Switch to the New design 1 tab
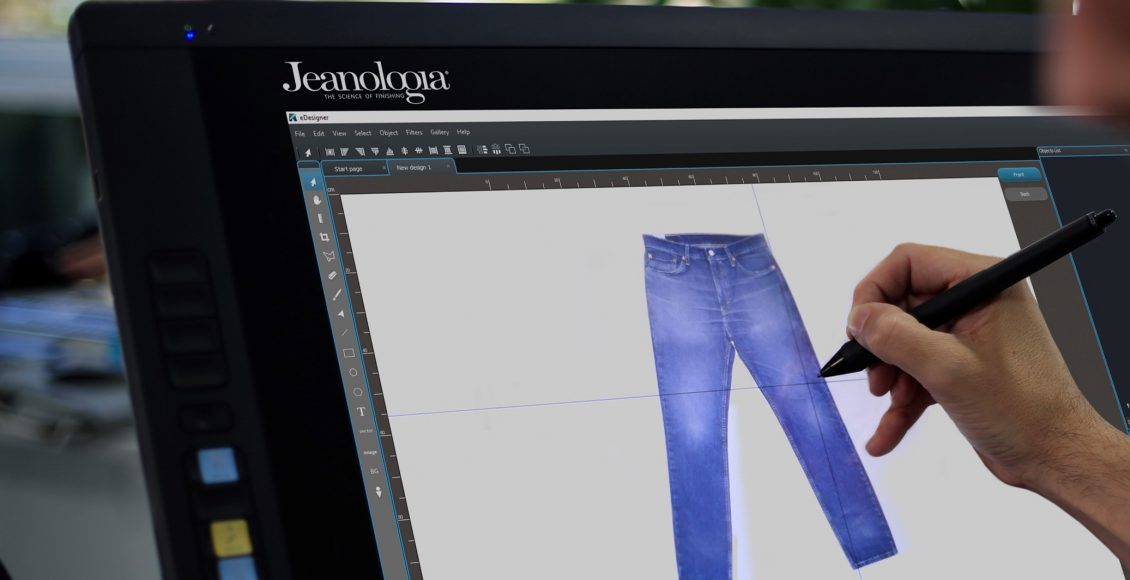 tap(422, 168)
